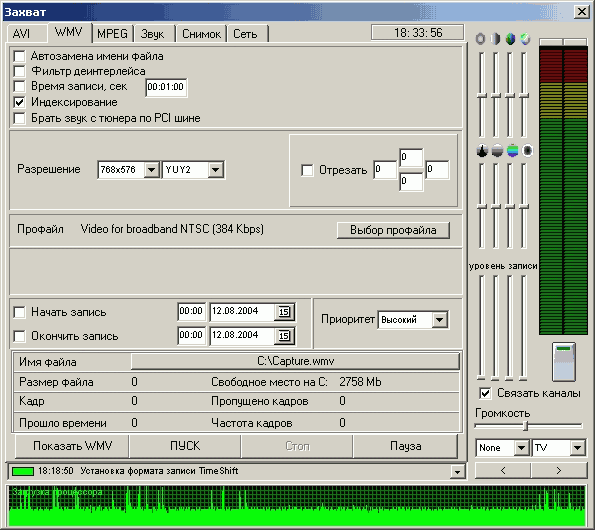Click slider handle under black spike icon

tap(482, 207)
